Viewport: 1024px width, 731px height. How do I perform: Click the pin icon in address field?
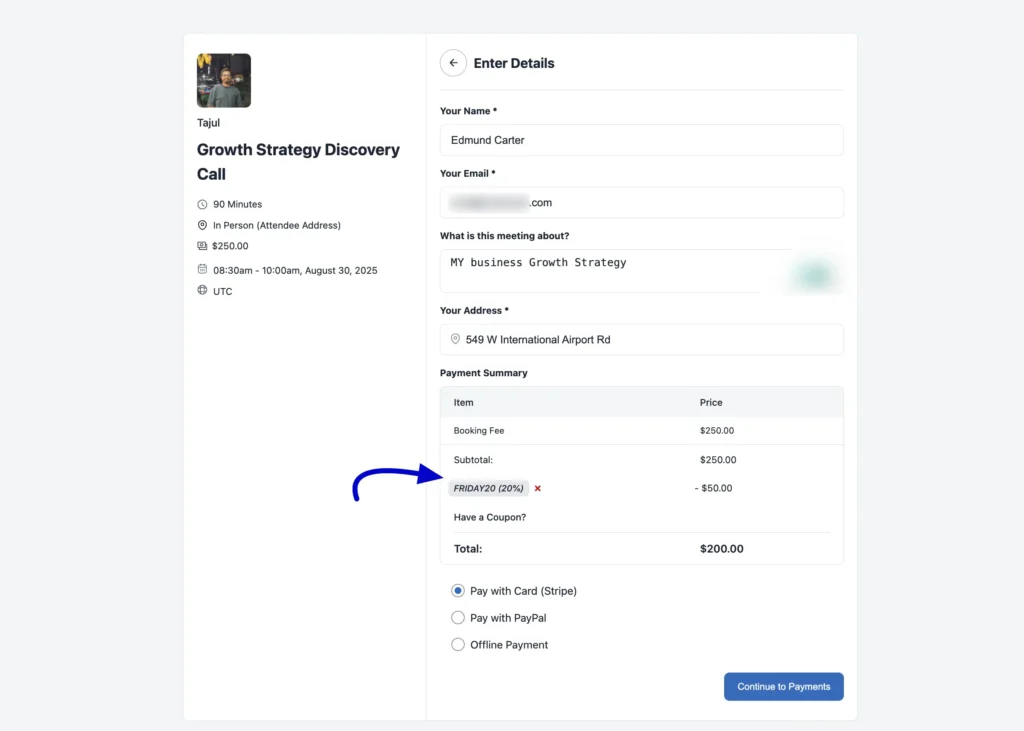pyautogui.click(x=455, y=339)
